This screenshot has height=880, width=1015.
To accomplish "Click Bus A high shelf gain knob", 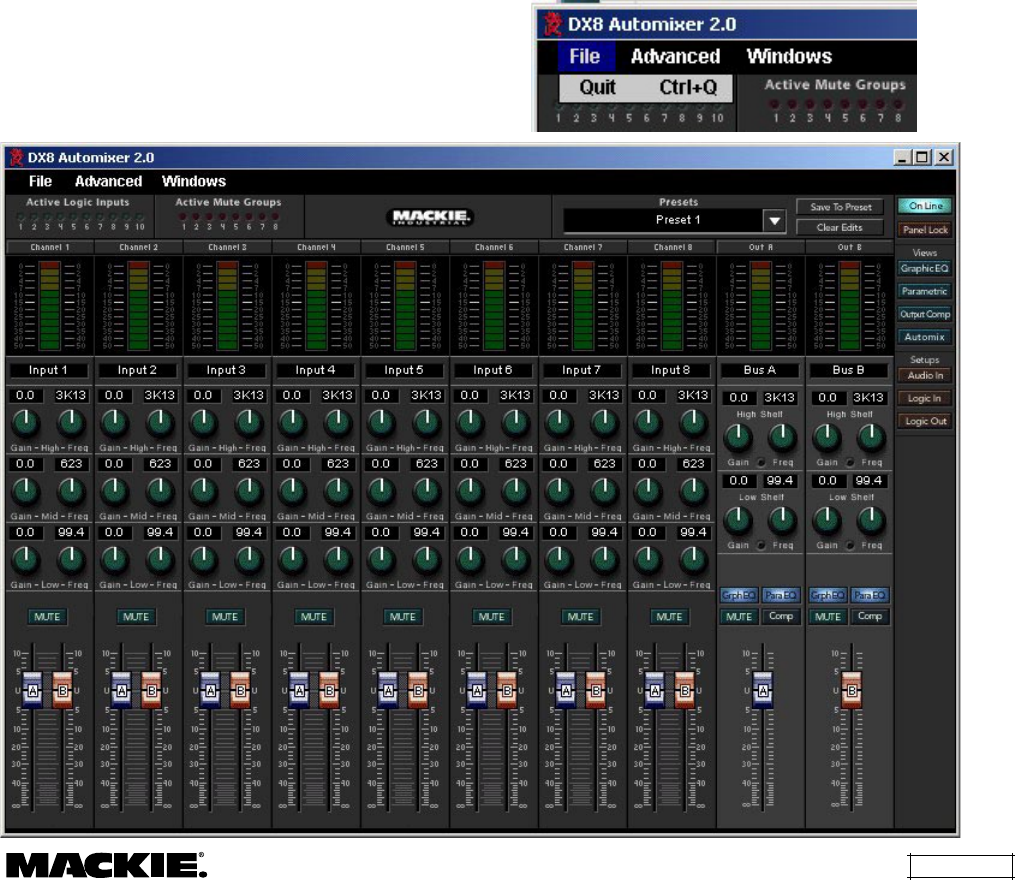I will pyautogui.click(x=738, y=438).
